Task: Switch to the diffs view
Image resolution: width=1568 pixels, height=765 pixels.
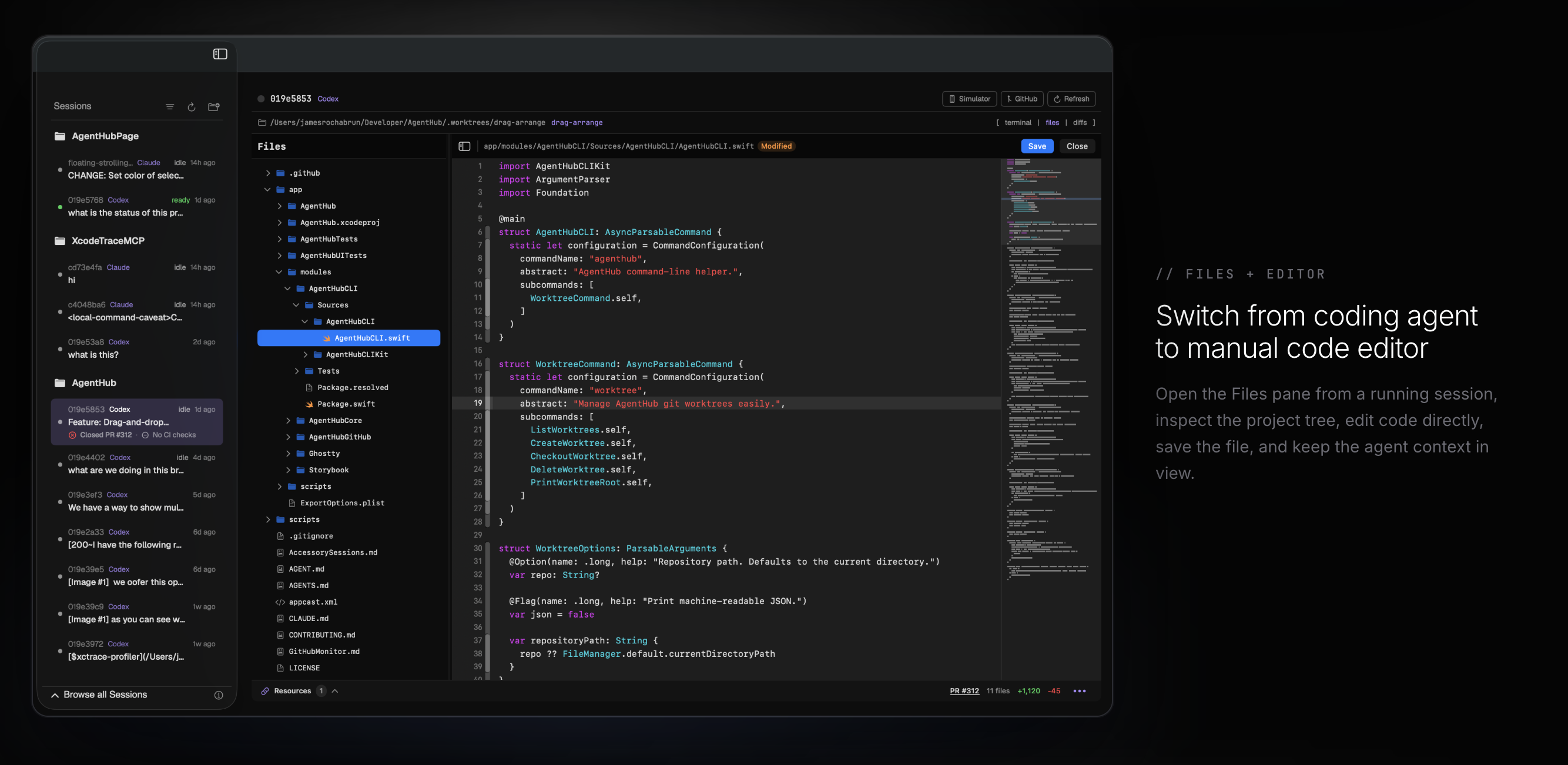Action: click(x=1079, y=122)
